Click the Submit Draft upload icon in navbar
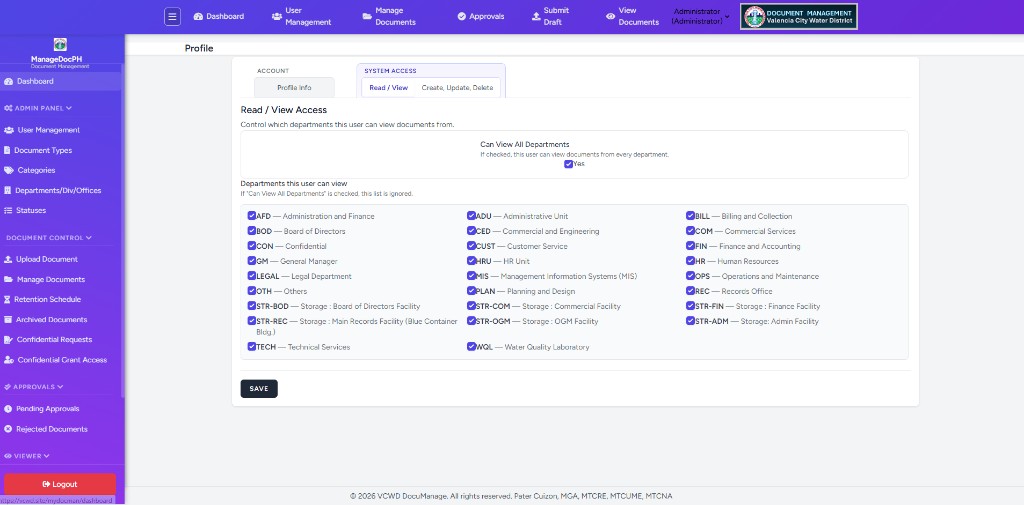This screenshot has width=1024, height=505. (x=536, y=16)
